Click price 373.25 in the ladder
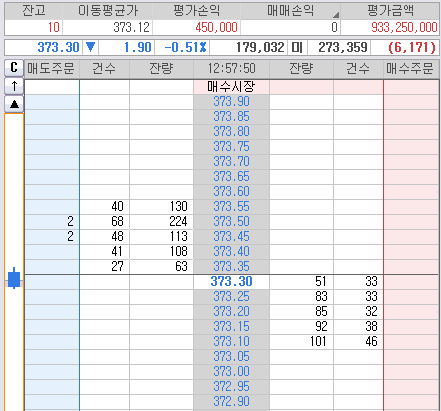The height and width of the screenshot is (411, 441). [231, 297]
